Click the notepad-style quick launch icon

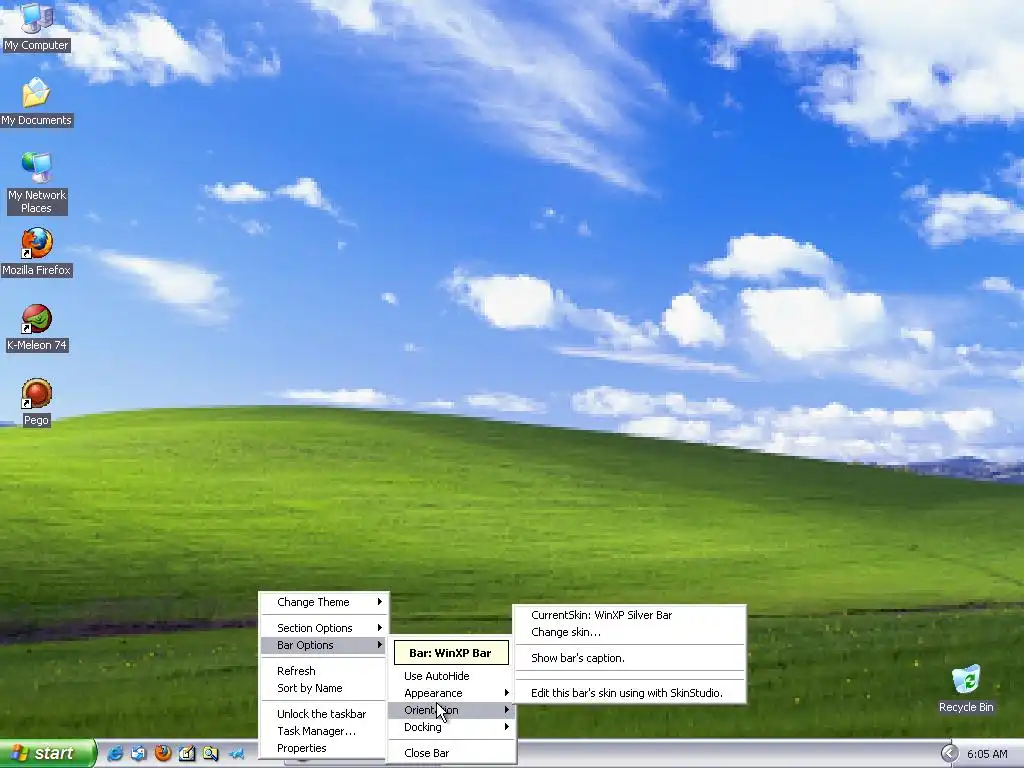pyautogui.click(x=187, y=754)
